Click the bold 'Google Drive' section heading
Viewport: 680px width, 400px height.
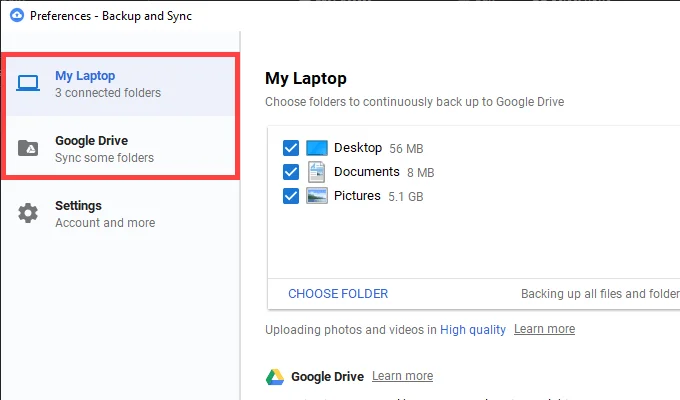pyautogui.click(x=327, y=377)
